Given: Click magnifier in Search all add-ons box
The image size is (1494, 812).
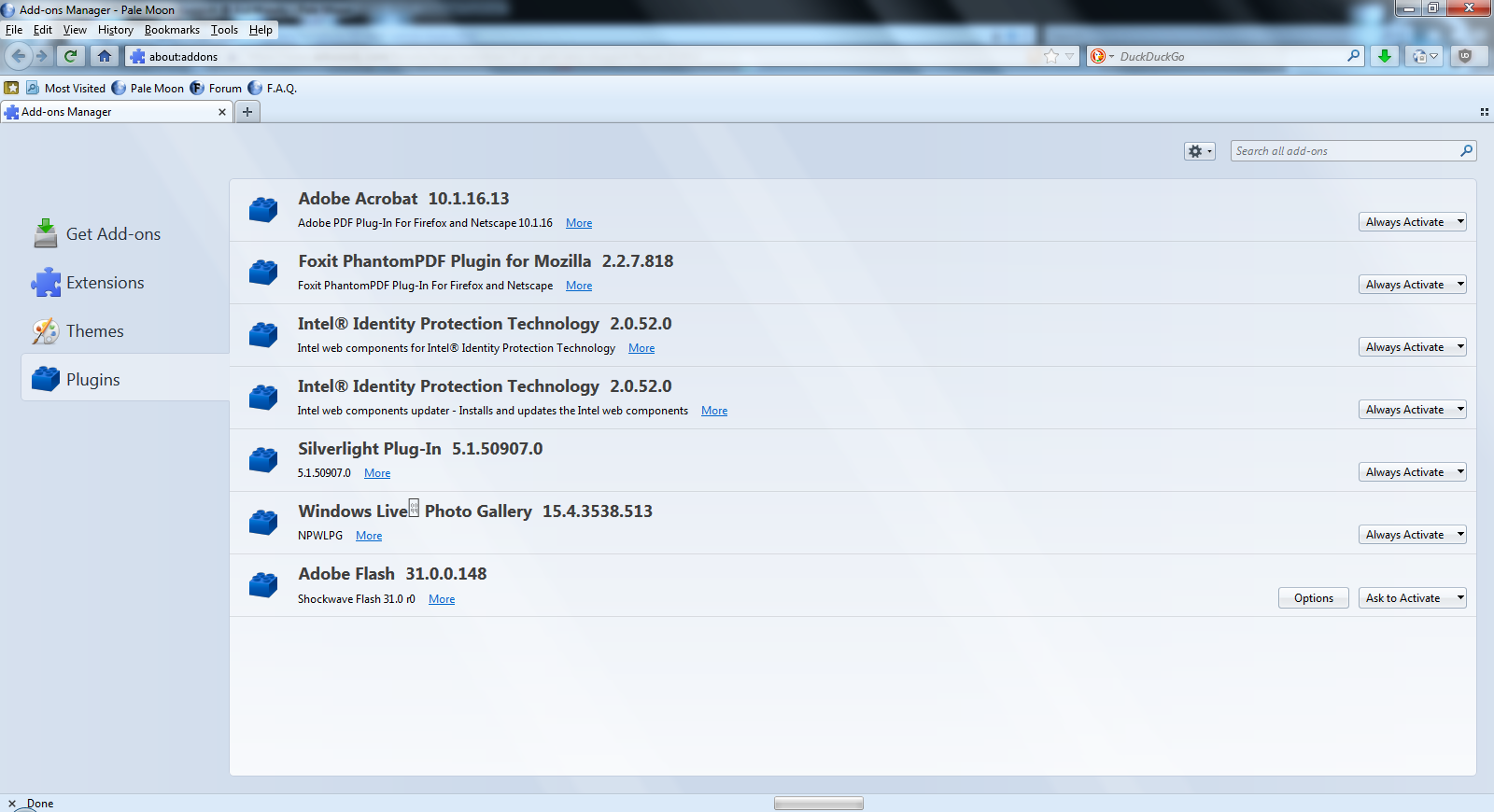Looking at the screenshot, I should (x=1466, y=150).
